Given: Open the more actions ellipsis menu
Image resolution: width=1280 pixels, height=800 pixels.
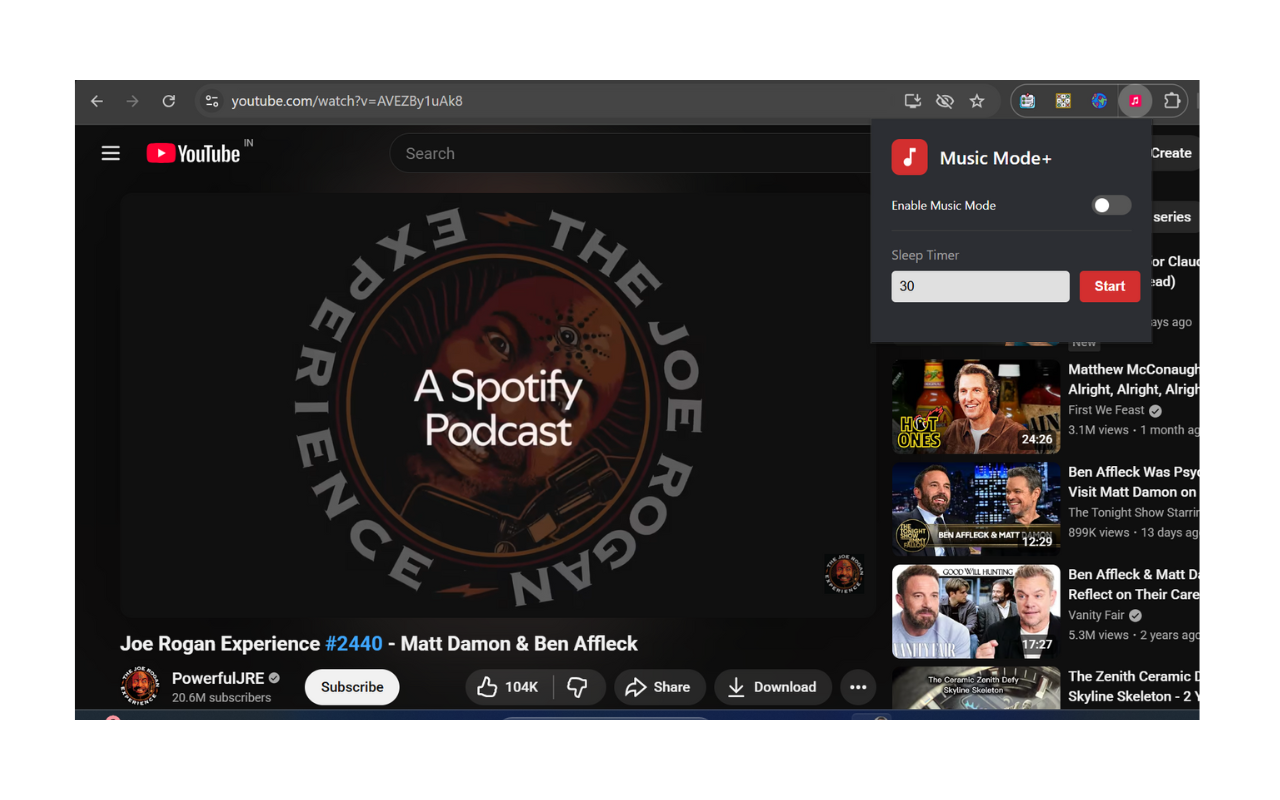Looking at the screenshot, I should coord(857,687).
